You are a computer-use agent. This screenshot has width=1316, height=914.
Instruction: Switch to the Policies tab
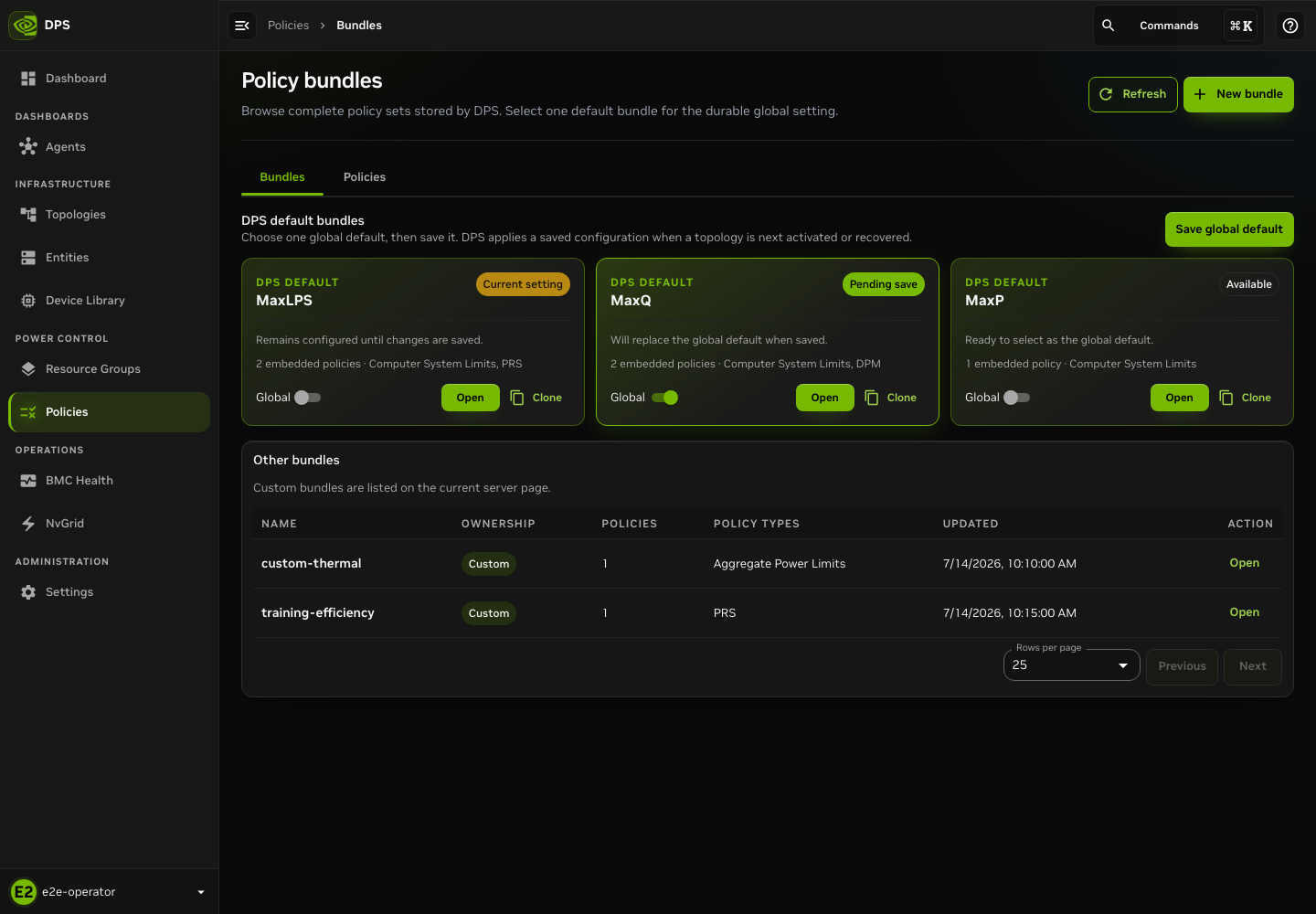point(365,177)
